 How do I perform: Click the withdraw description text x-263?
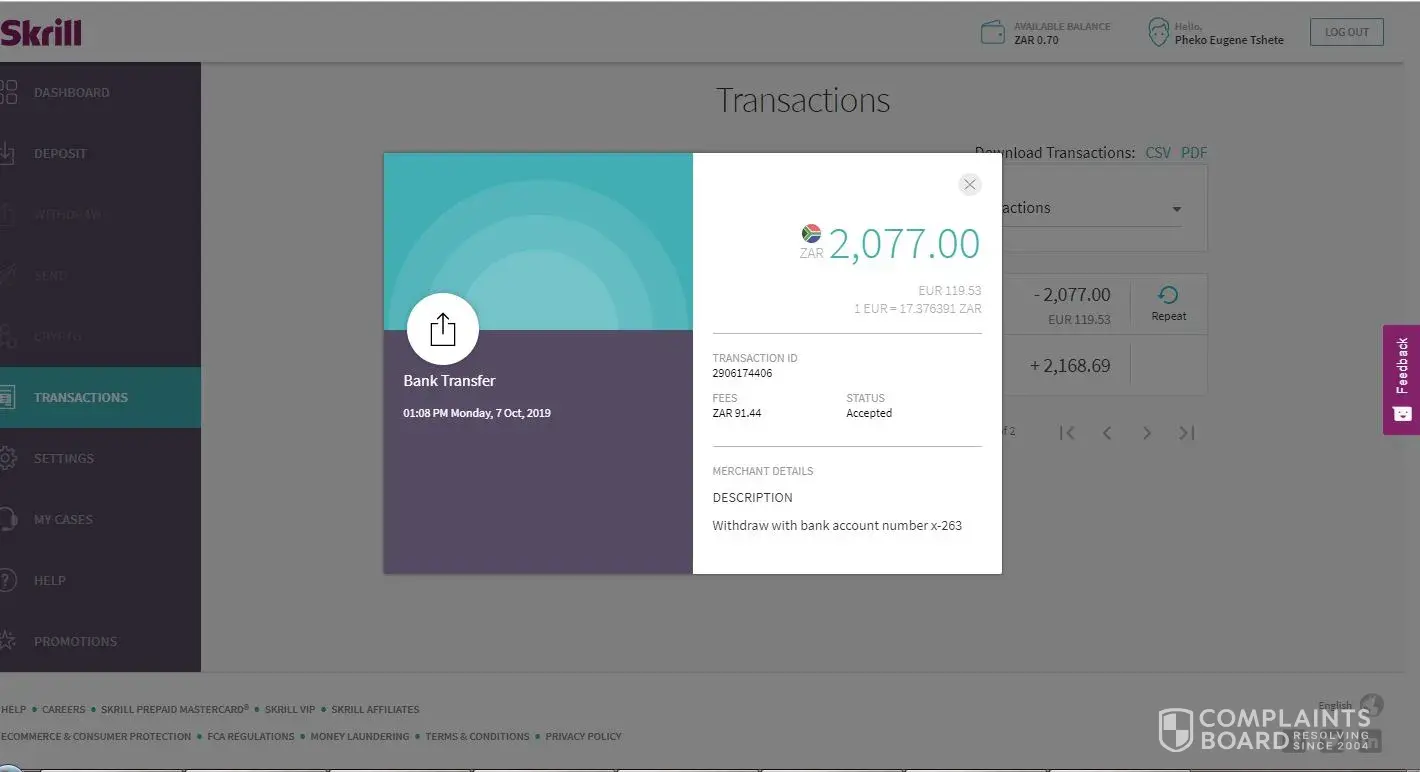click(837, 526)
